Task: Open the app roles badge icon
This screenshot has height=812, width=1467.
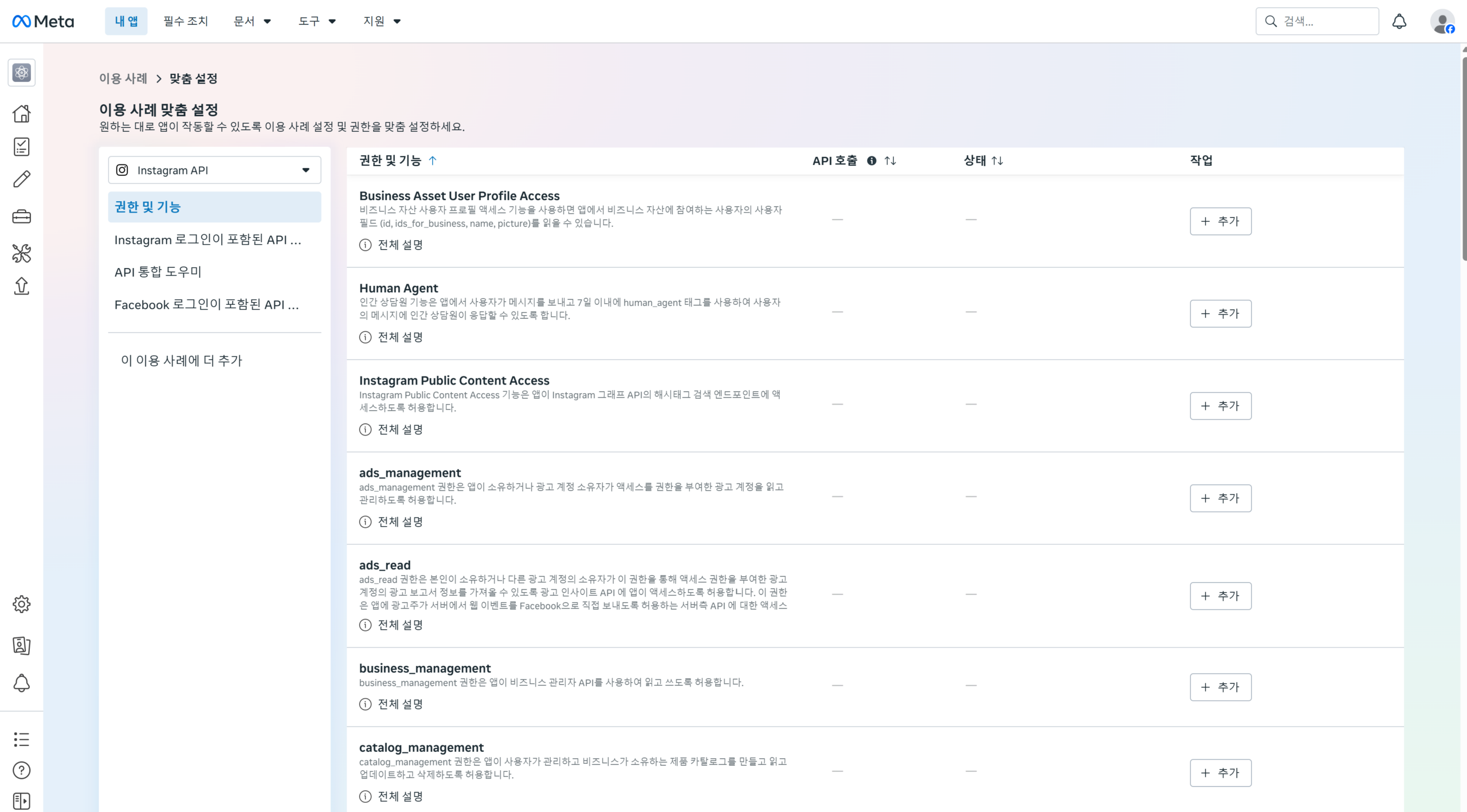Action: click(22, 645)
